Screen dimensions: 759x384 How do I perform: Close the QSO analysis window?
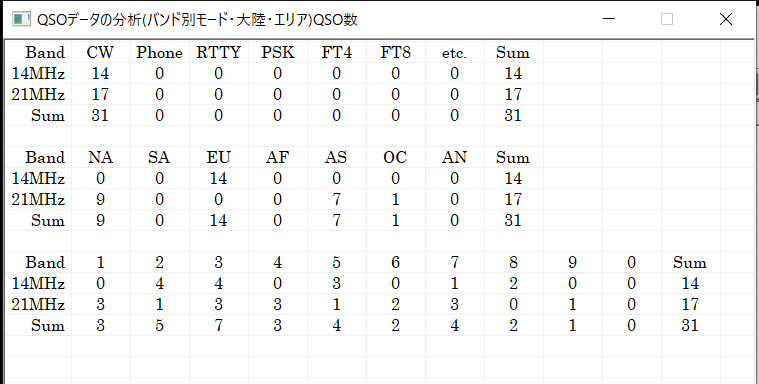(x=726, y=19)
